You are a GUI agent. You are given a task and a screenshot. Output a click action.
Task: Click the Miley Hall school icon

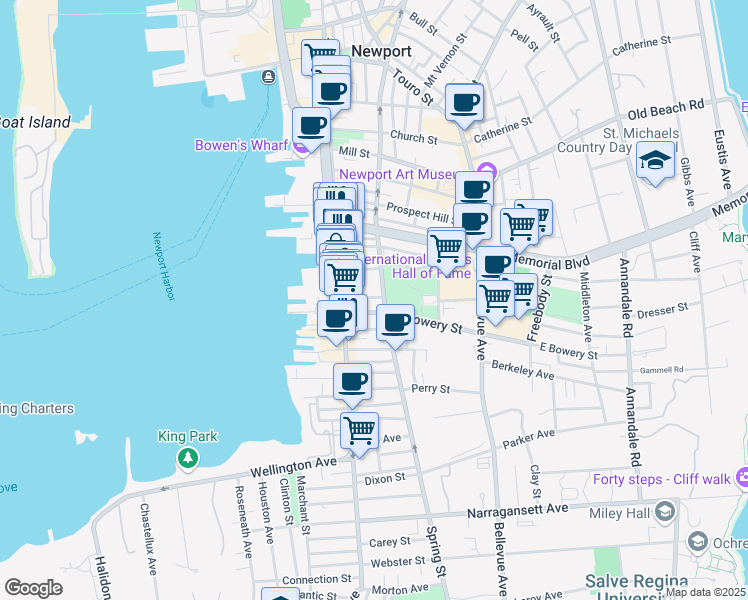pyautogui.click(x=665, y=512)
